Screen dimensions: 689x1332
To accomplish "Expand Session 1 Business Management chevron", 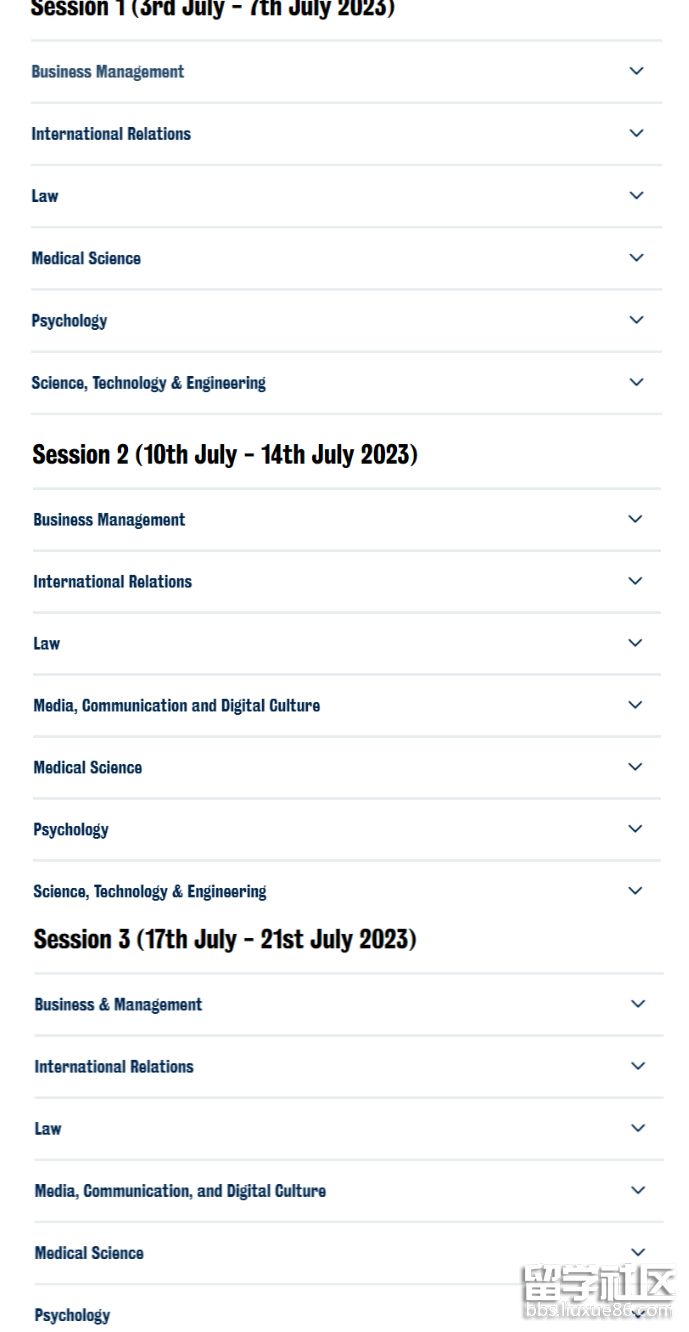I will [636, 71].
